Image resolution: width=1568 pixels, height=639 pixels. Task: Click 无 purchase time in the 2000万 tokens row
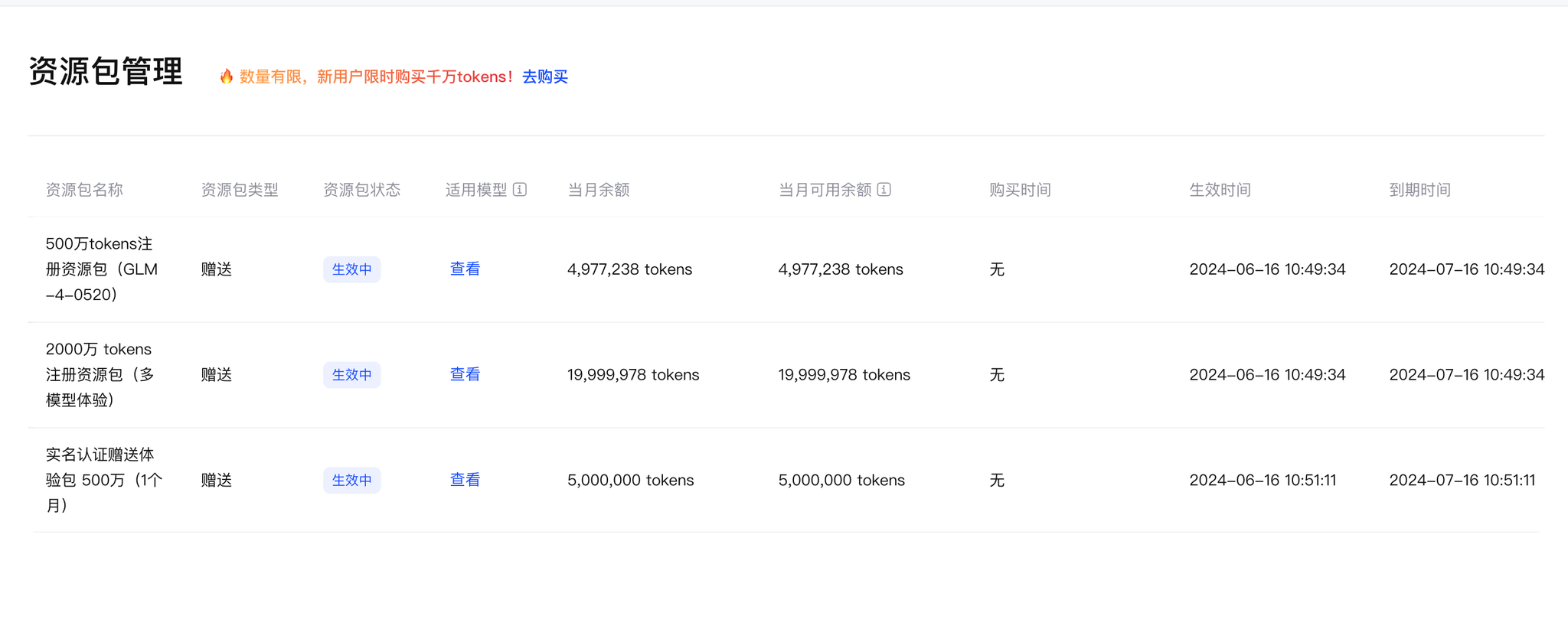[x=997, y=375]
